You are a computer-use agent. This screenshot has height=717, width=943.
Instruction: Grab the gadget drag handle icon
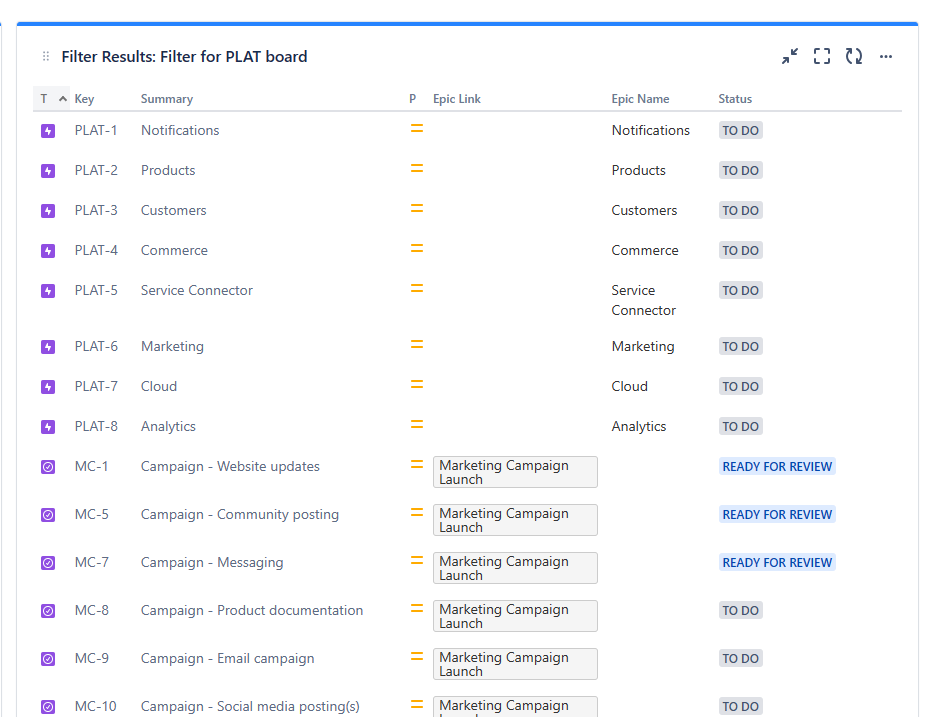point(46,57)
